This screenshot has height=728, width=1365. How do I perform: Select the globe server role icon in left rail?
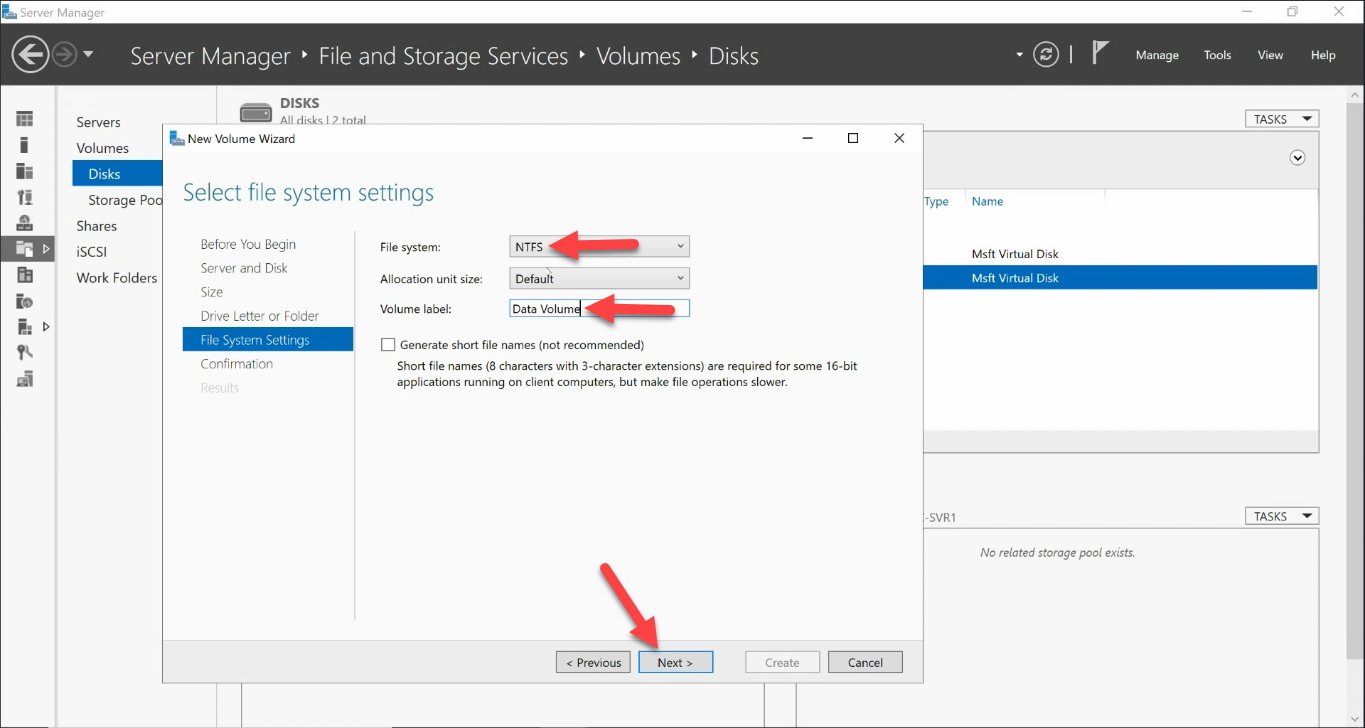point(25,223)
